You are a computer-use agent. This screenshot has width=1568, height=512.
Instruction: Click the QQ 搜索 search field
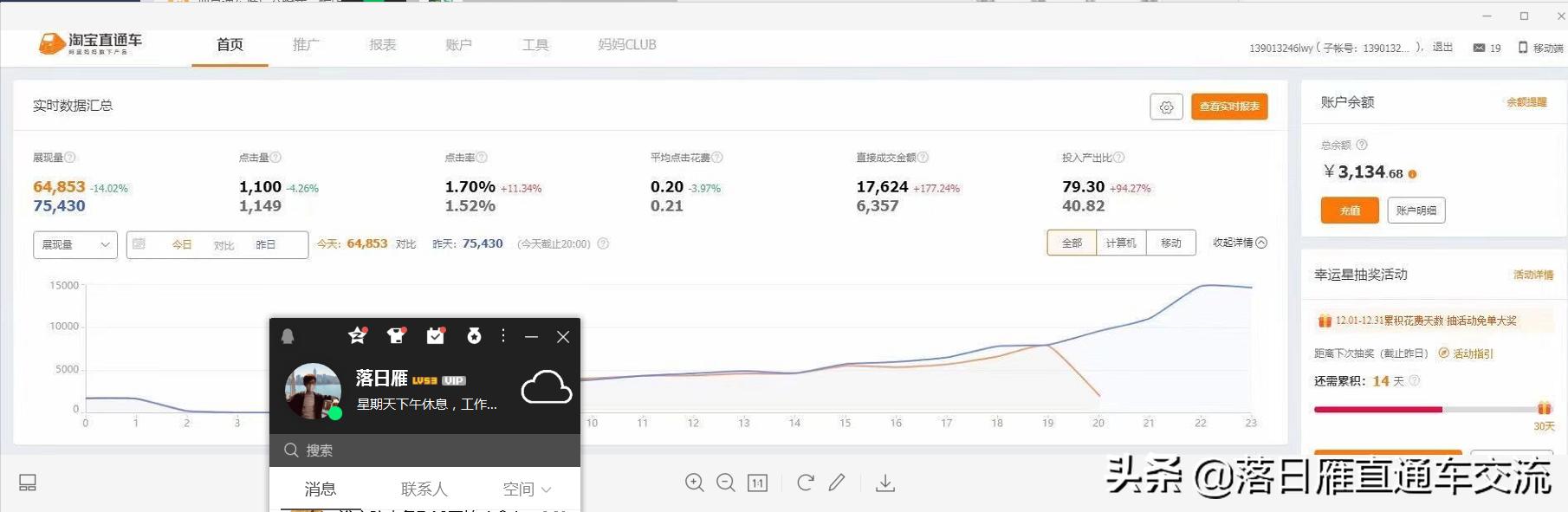pyautogui.click(x=424, y=450)
